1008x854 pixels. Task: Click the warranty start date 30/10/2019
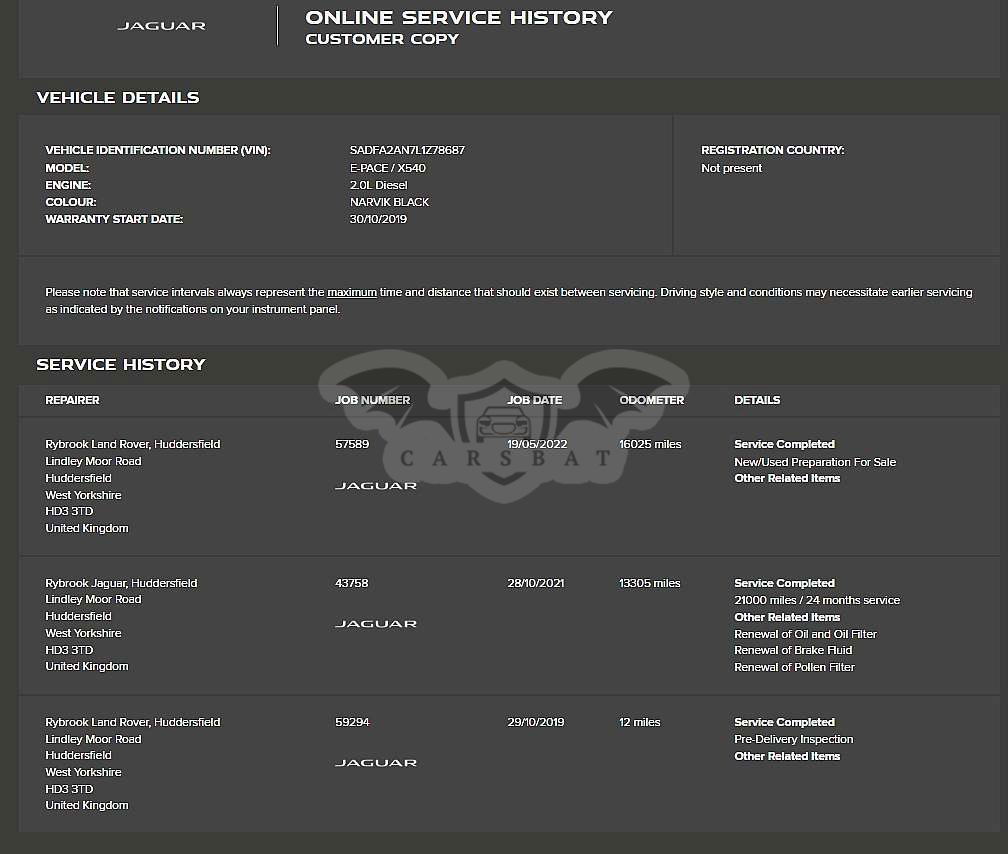pos(378,219)
